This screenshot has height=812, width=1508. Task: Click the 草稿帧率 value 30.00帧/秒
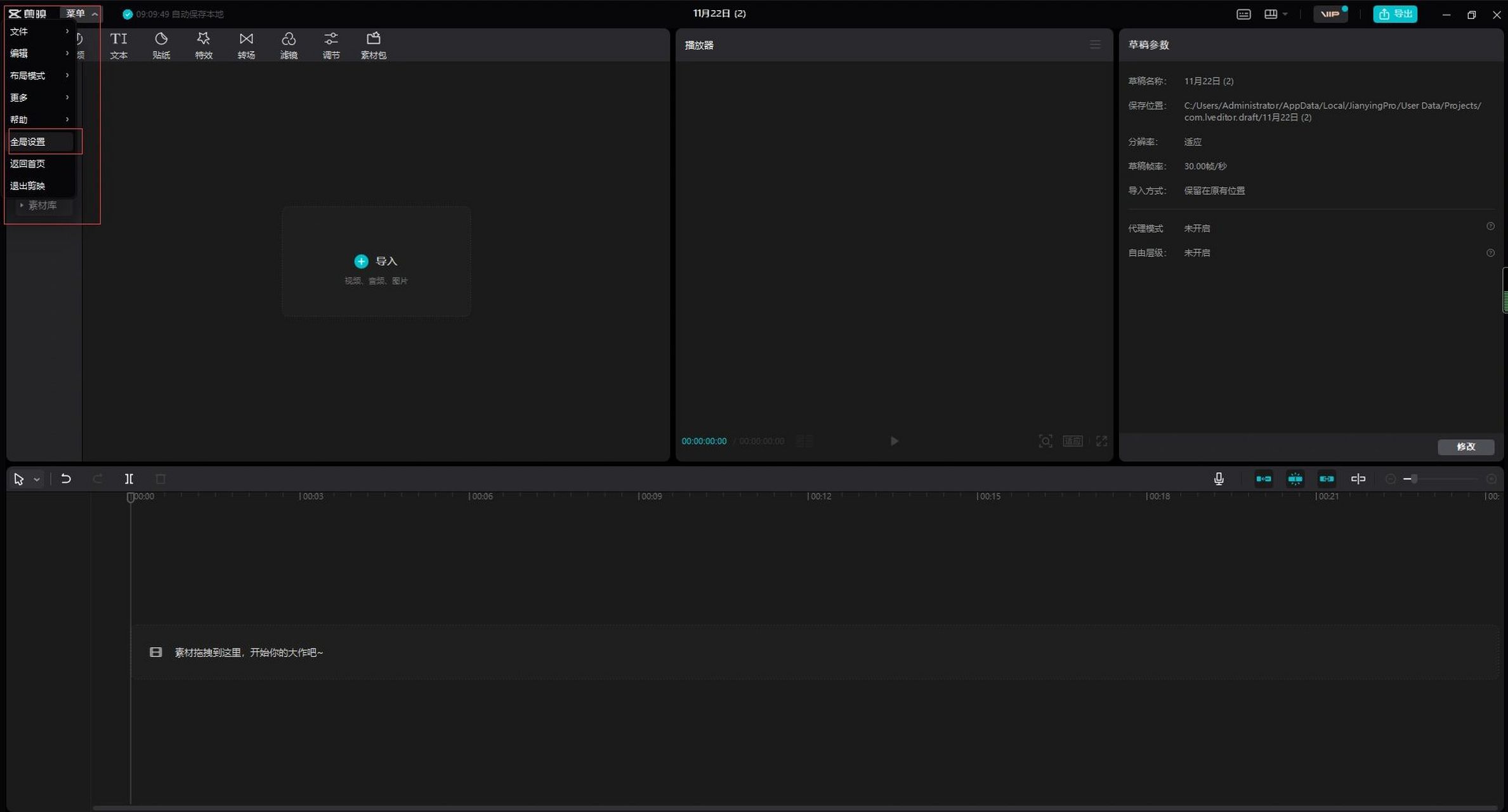pyautogui.click(x=1205, y=166)
